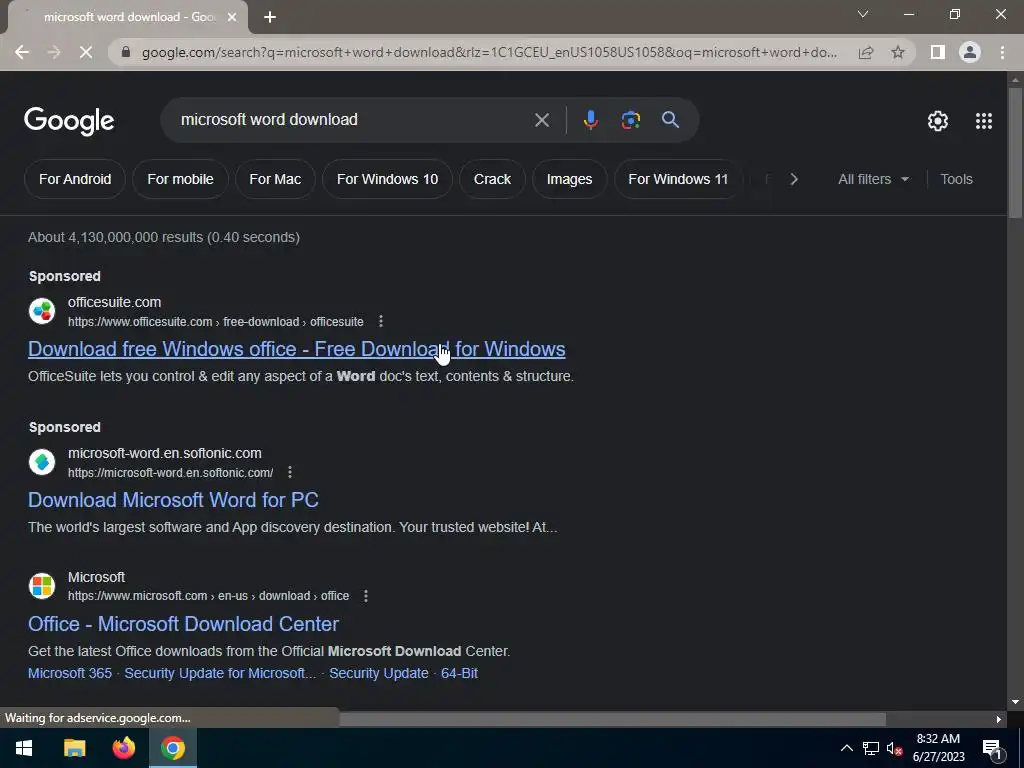The width and height of the screenshot is (1024, 768).
Task: Click the Chrome taskbar icon
Action: pyautogui.click(x=172, y=748)
